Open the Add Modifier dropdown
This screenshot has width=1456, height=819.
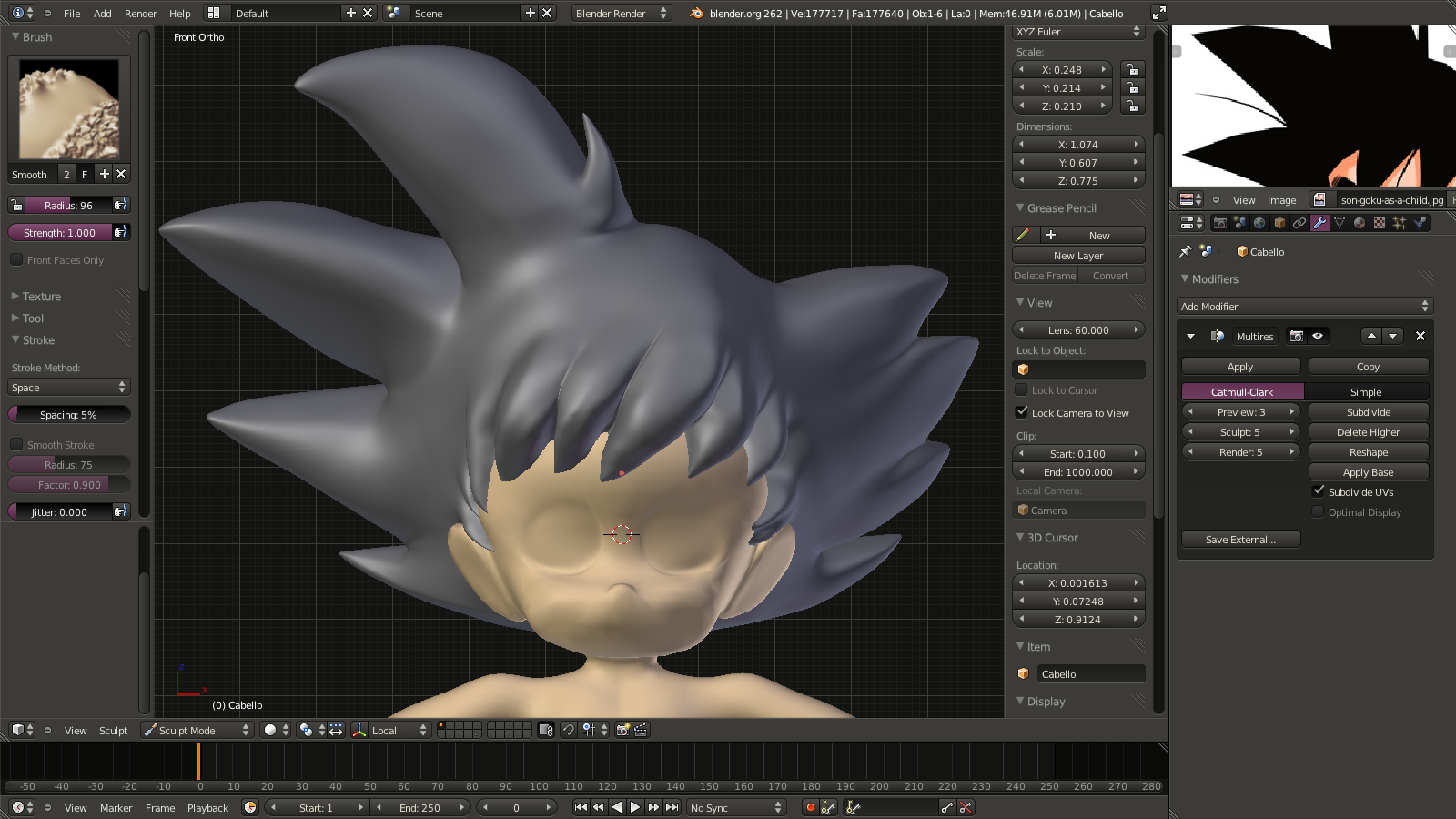click(1304, 307)
